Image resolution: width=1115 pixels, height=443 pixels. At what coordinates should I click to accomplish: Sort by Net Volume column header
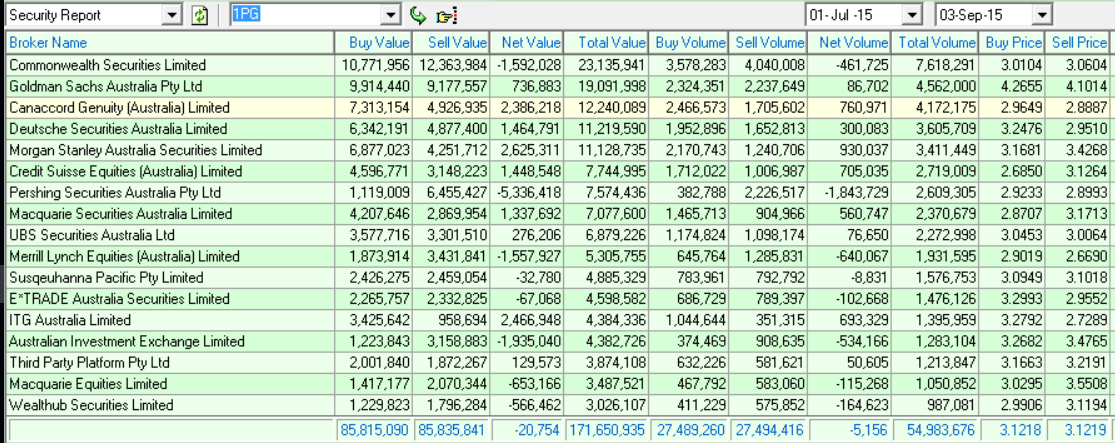click(848, 43)
